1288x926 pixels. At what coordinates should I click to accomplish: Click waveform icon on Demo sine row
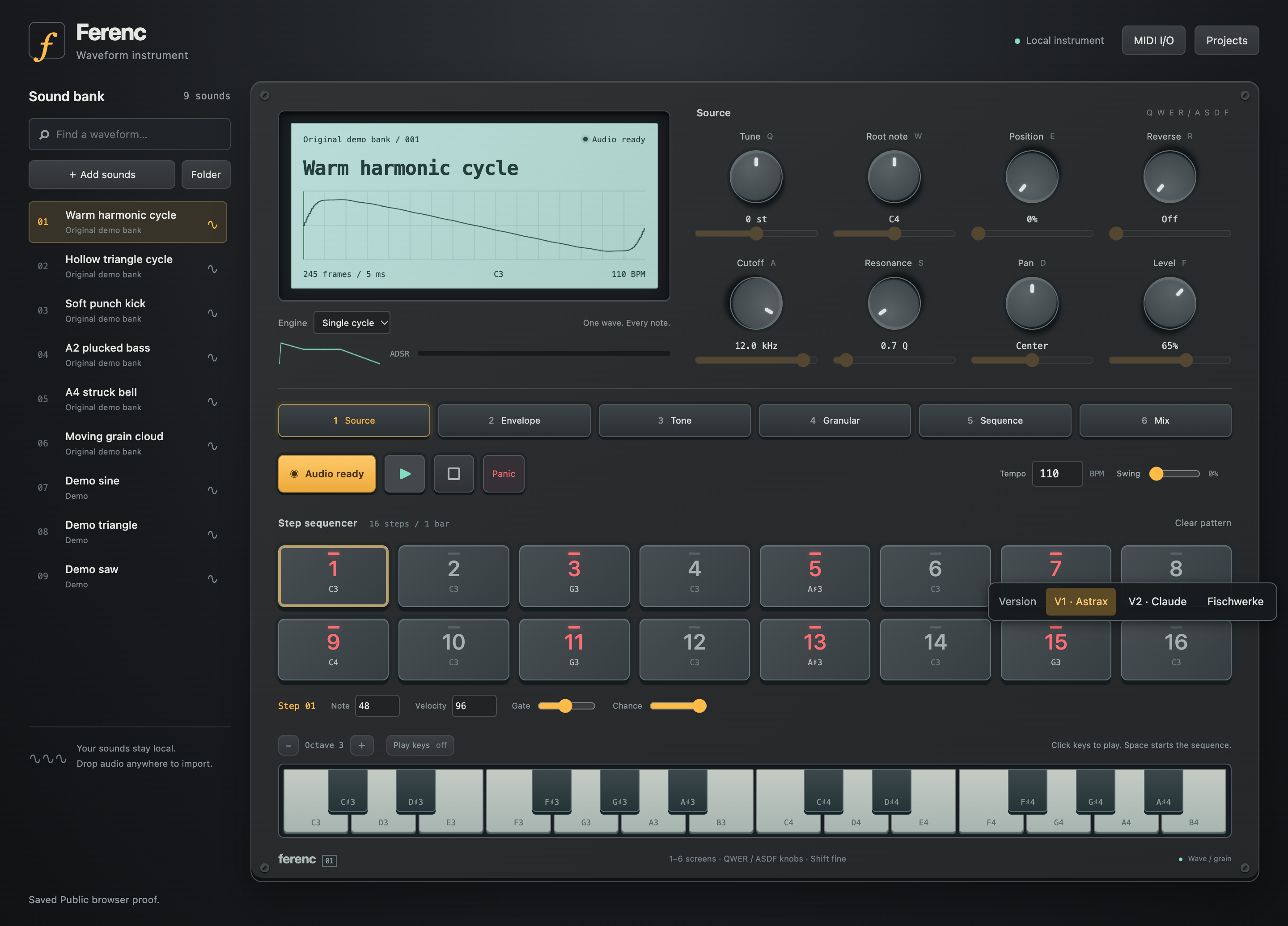point(212,490)
